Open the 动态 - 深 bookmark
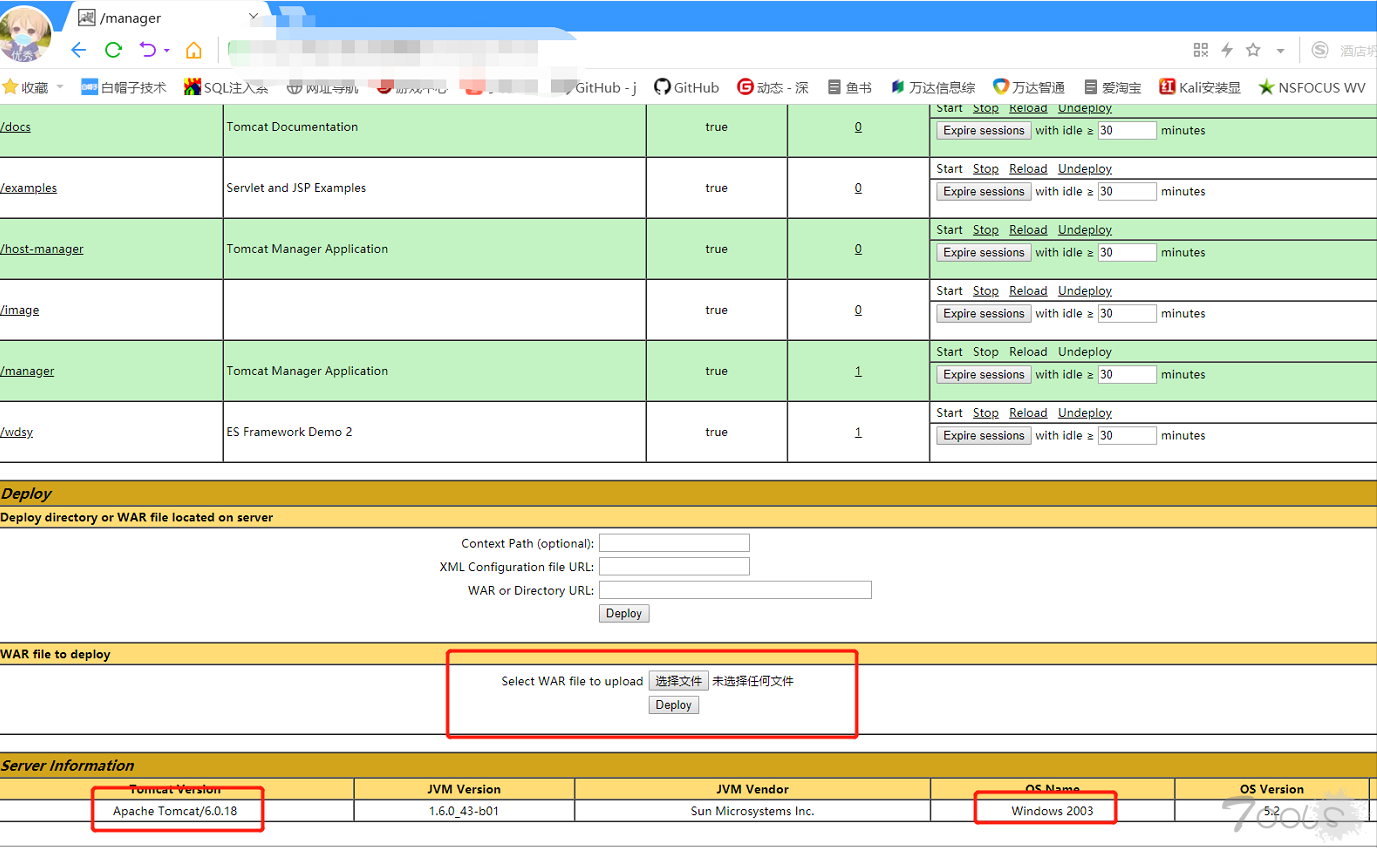 pyautogui.click(x=772, y=88)
